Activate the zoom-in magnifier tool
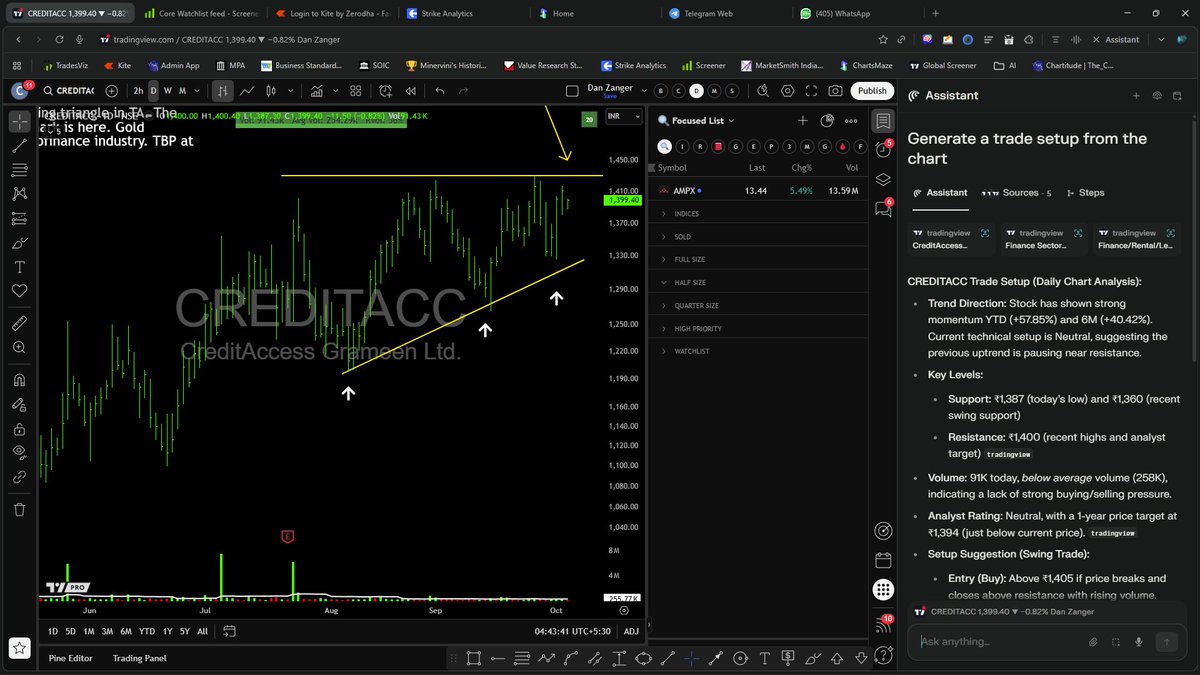1200x675 pixels. coord(19,348)
